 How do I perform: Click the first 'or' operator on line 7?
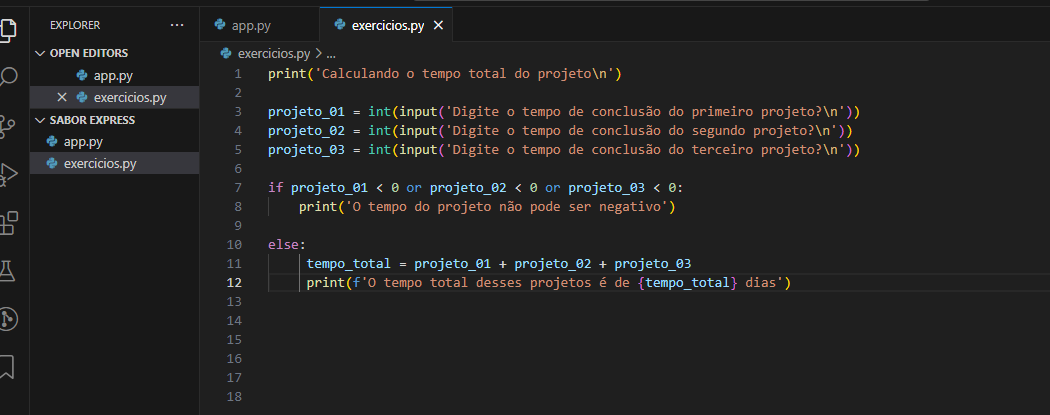[x=414, y=187]
